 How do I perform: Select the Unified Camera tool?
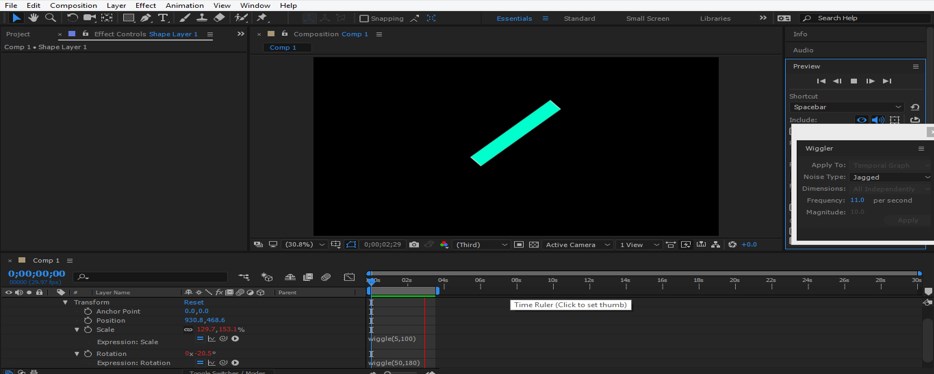click(90, 18)
